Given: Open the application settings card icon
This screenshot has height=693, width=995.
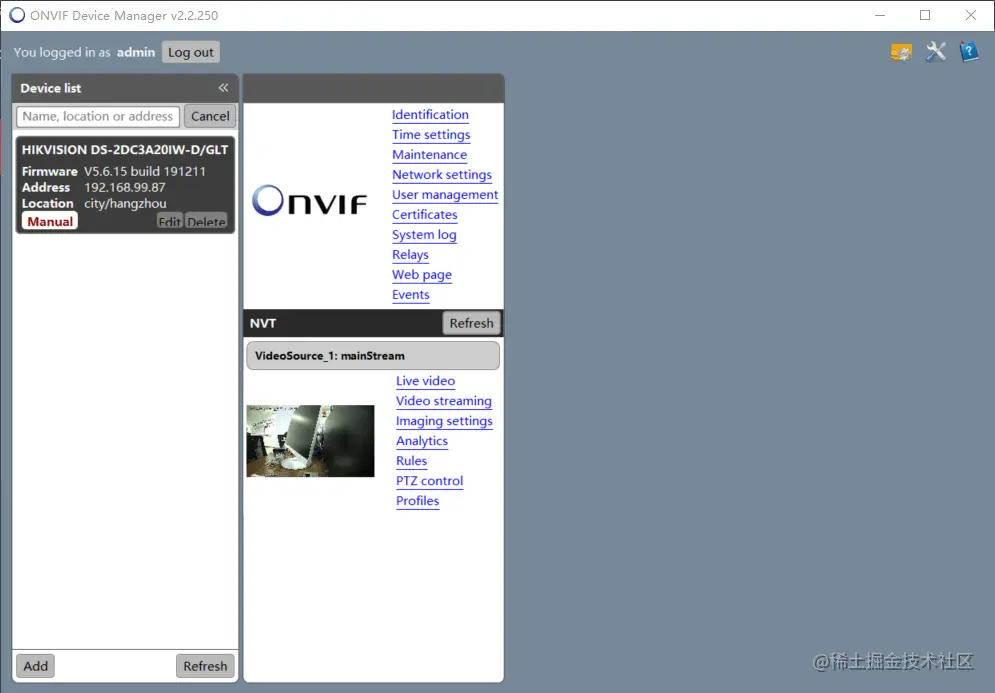Looking at the screenshot, I should (x=901, y=52).
